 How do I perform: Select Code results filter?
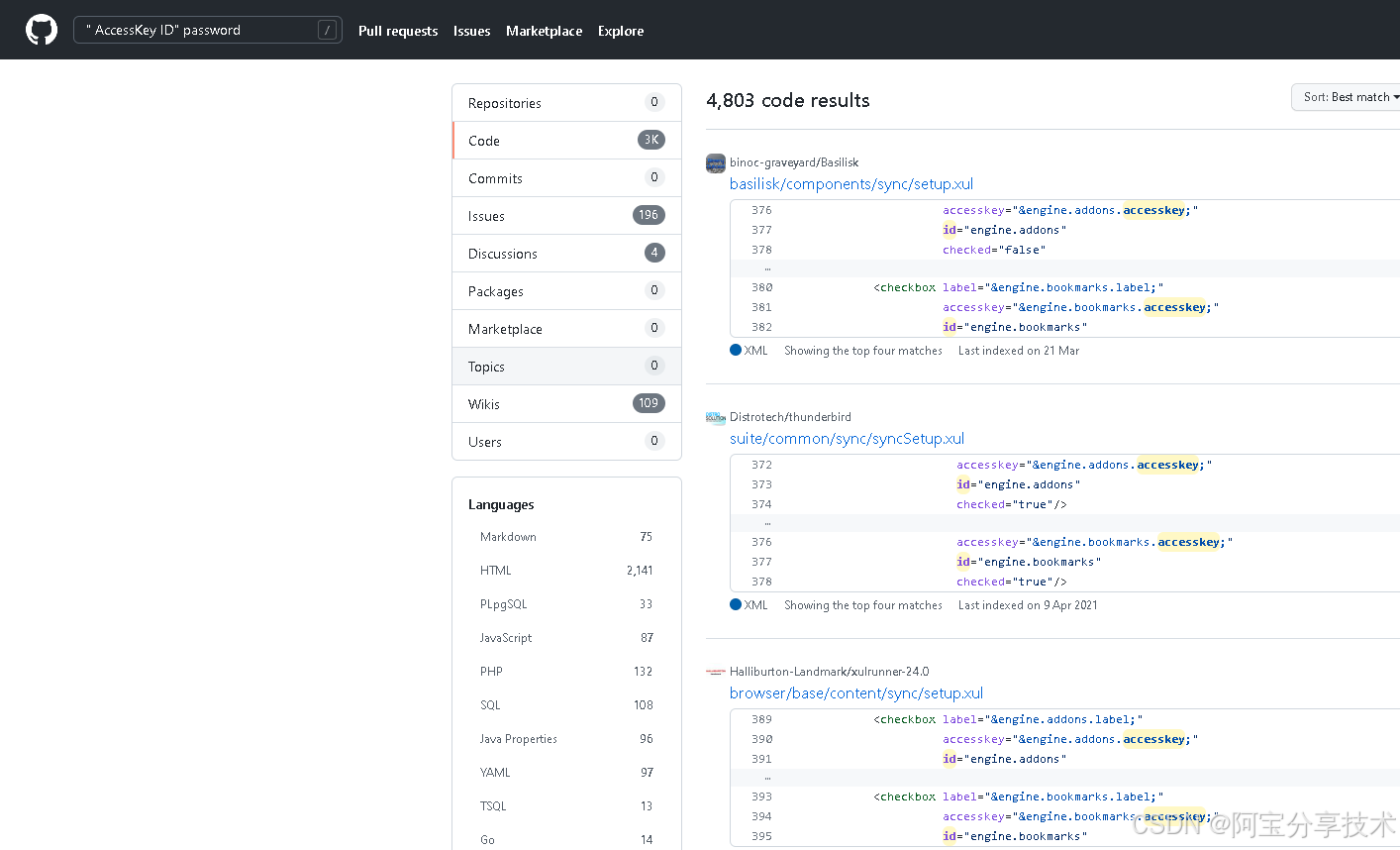(x=566, y=141)
